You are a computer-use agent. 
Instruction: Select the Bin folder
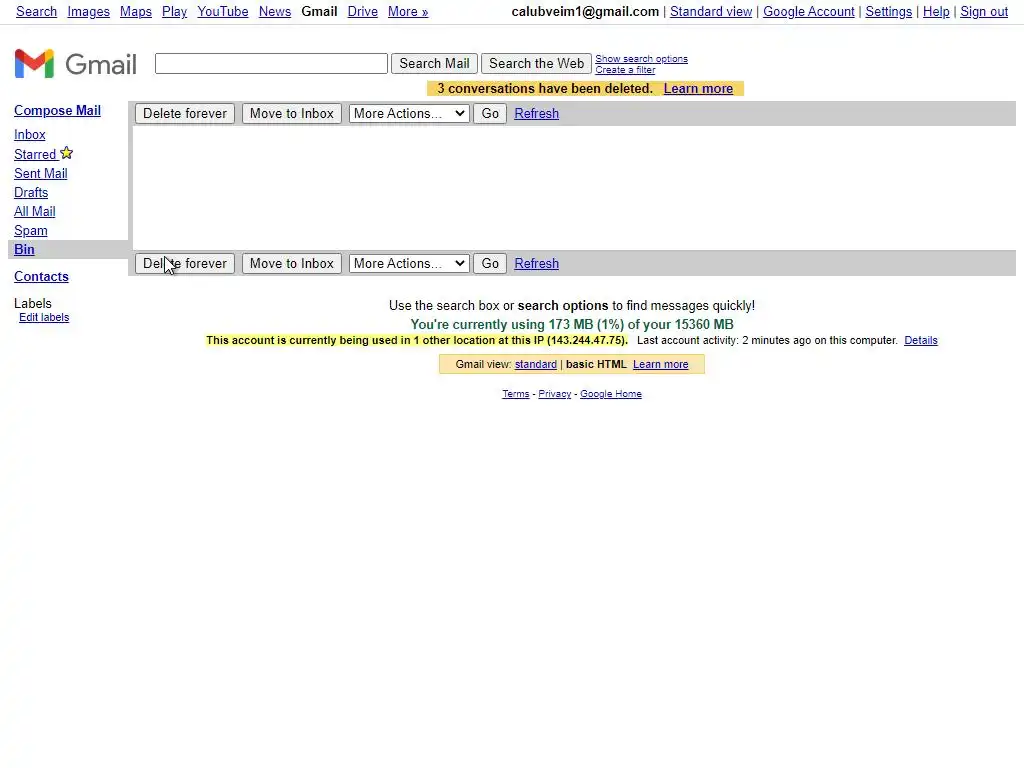[24, 249]
